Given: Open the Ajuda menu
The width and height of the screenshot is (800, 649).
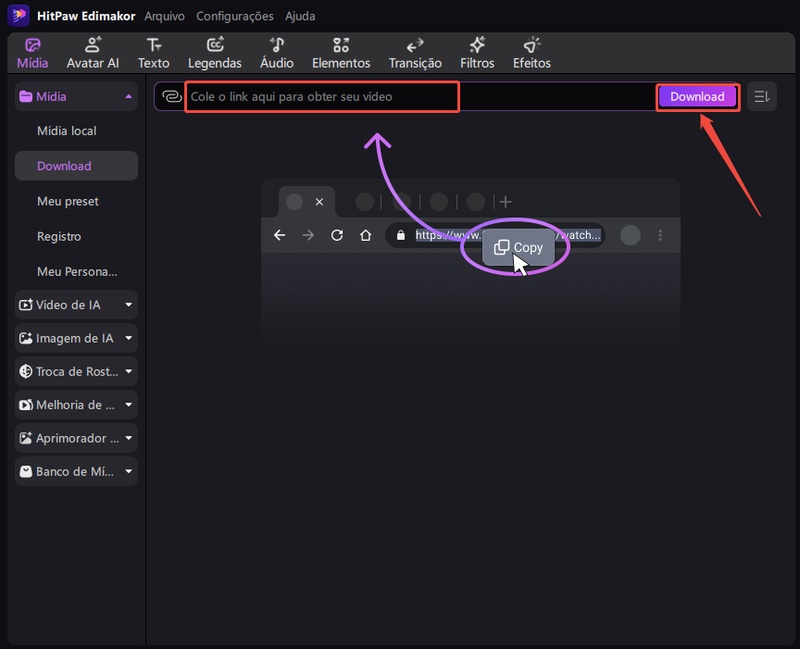Looking at the screenshot, I should pyautogui.click(x=300, y=16).
